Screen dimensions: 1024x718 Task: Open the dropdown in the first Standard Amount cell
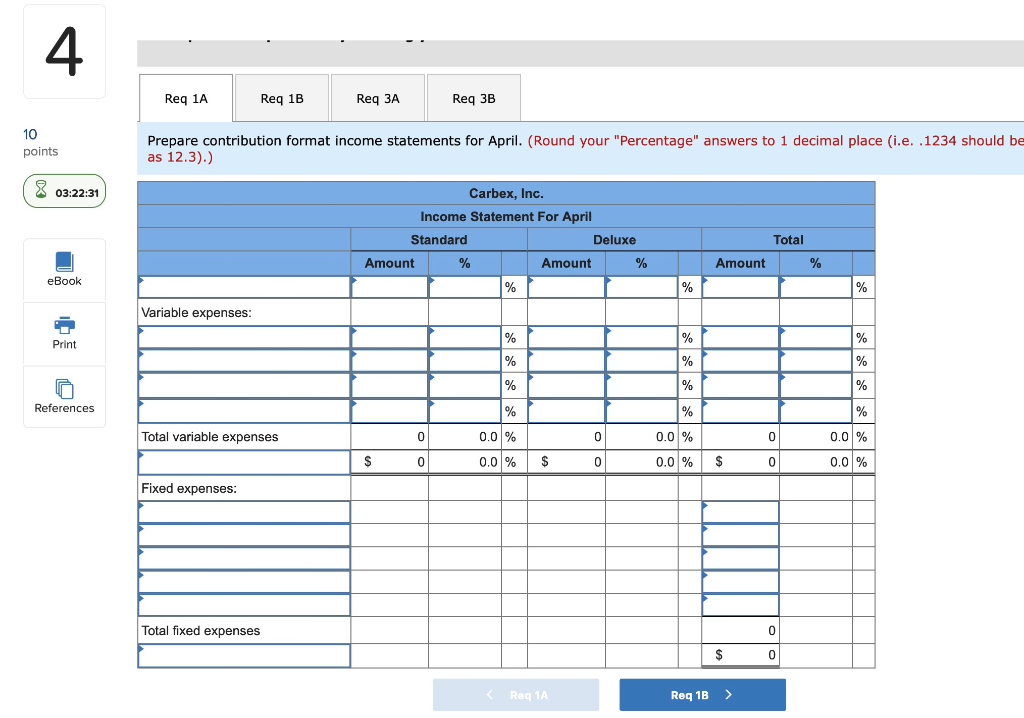[x=354, y=286]
